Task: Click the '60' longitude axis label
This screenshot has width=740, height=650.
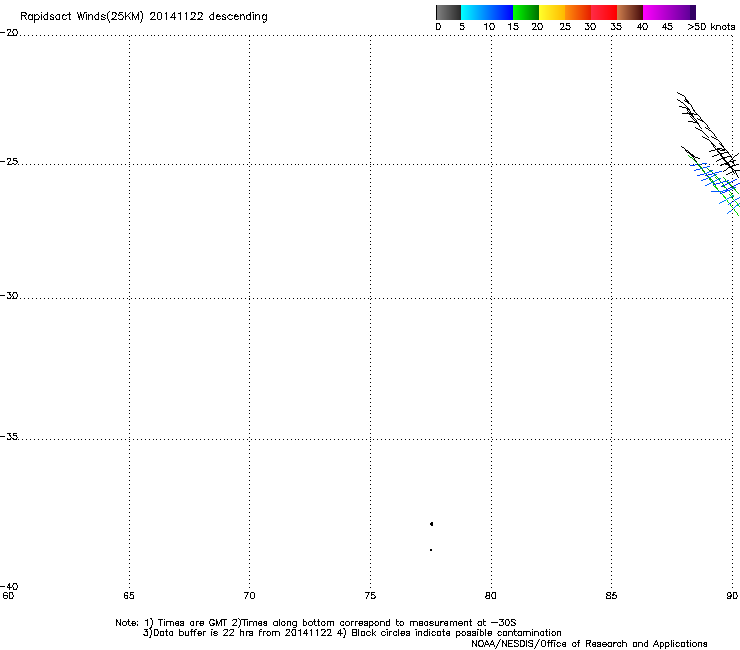Action: click(x=8, y=596)
